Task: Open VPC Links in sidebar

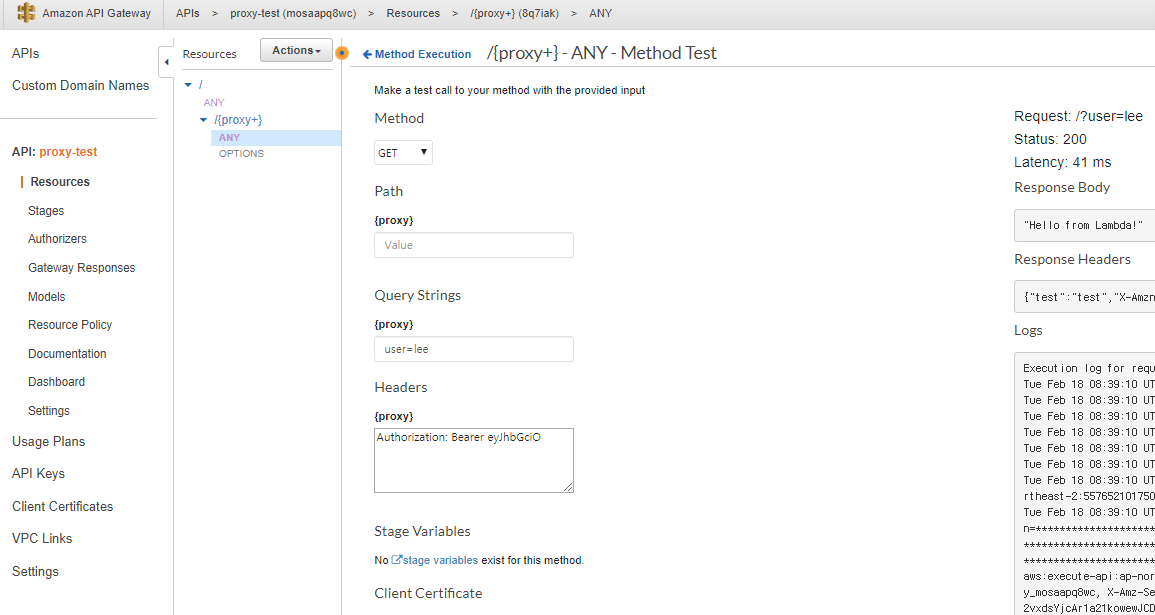Action: pyautogui.click(x=42, y=538)
